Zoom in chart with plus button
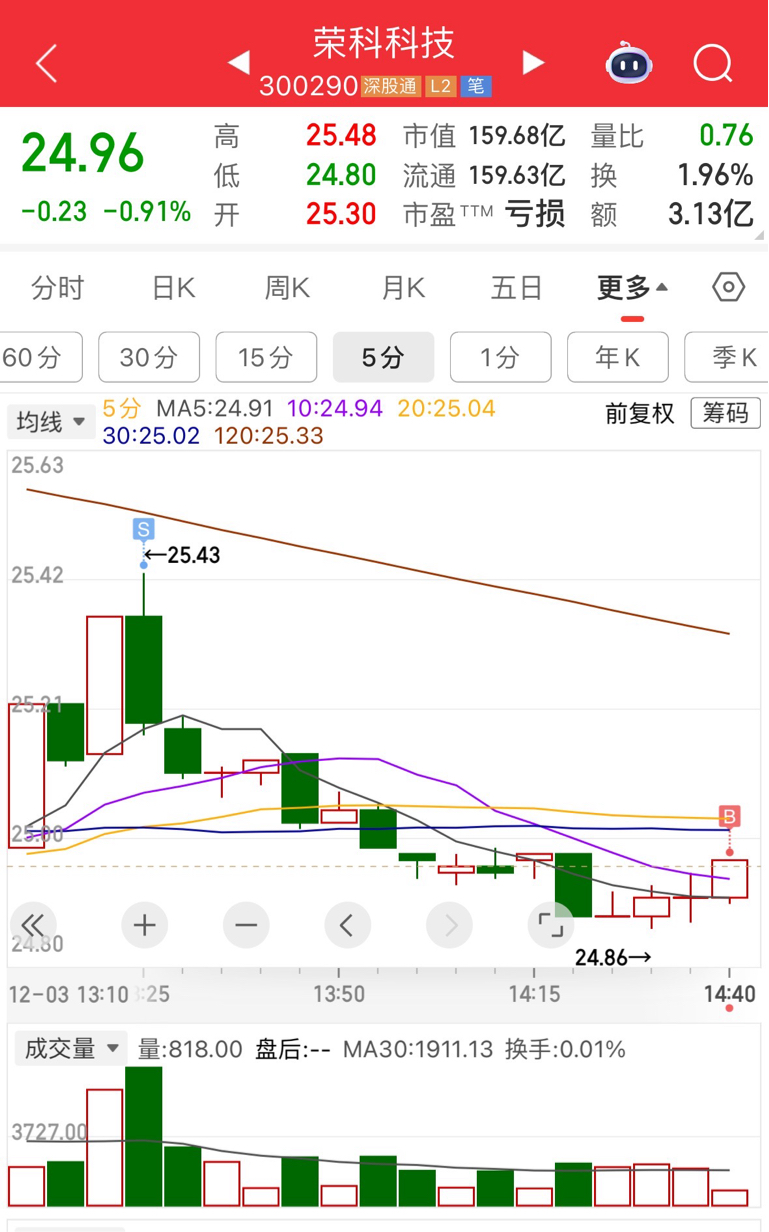The image size is (769, 1232). (144, 925)
